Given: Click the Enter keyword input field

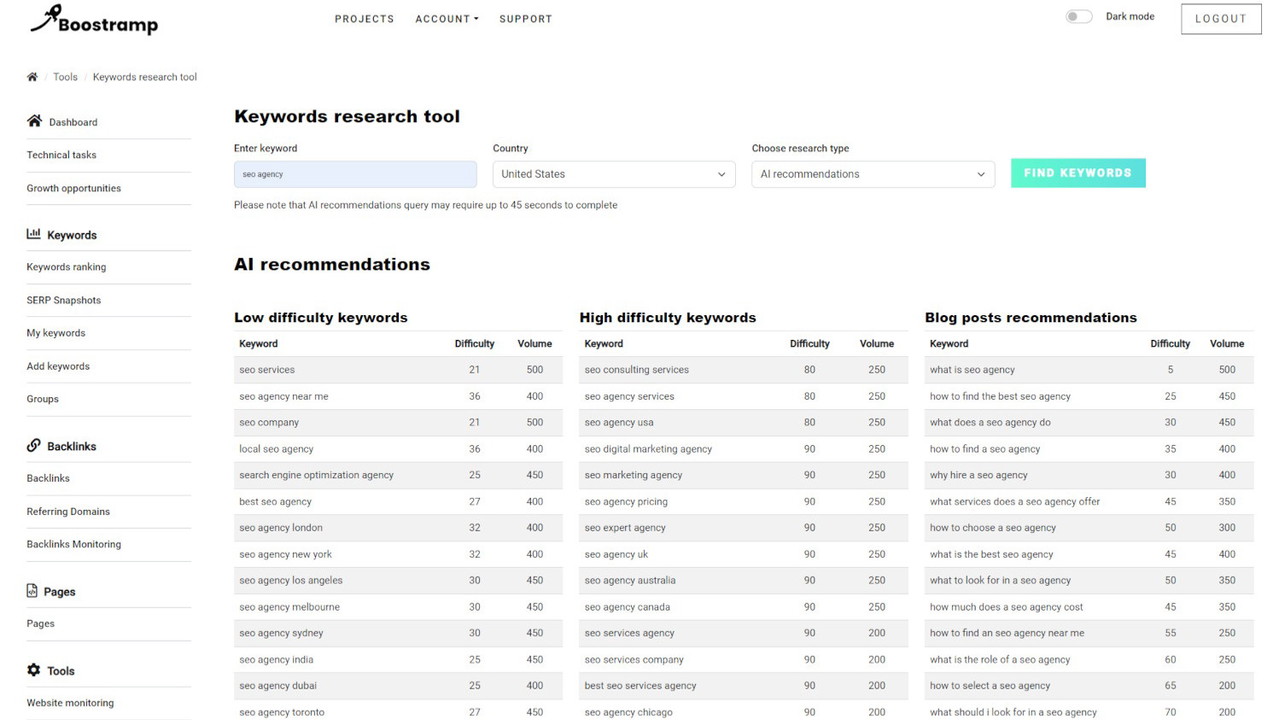Looking at the screenshot, I should click(355, 174).
